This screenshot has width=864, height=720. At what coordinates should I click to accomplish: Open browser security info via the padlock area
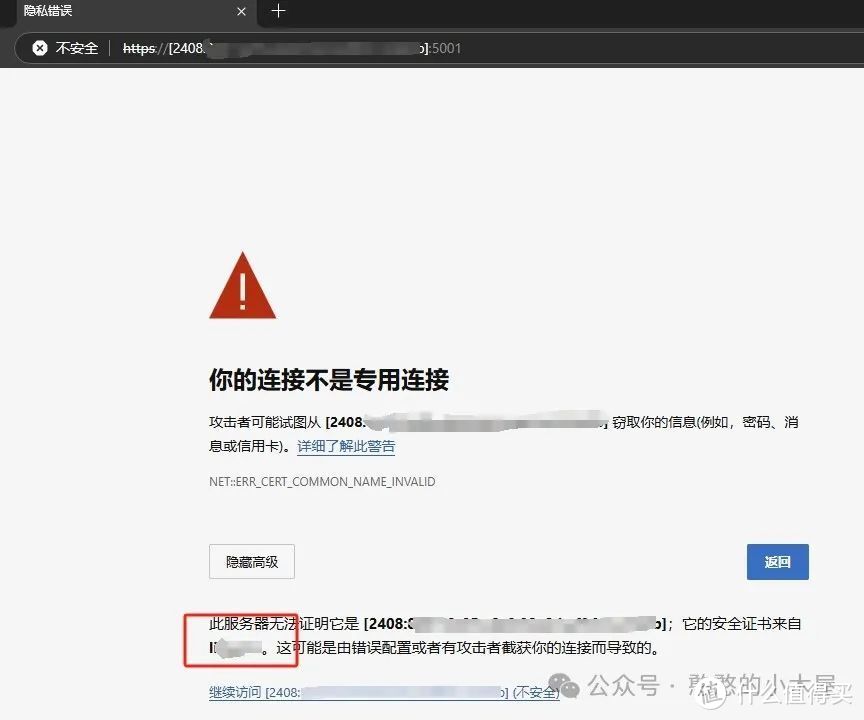coord(39,47)
